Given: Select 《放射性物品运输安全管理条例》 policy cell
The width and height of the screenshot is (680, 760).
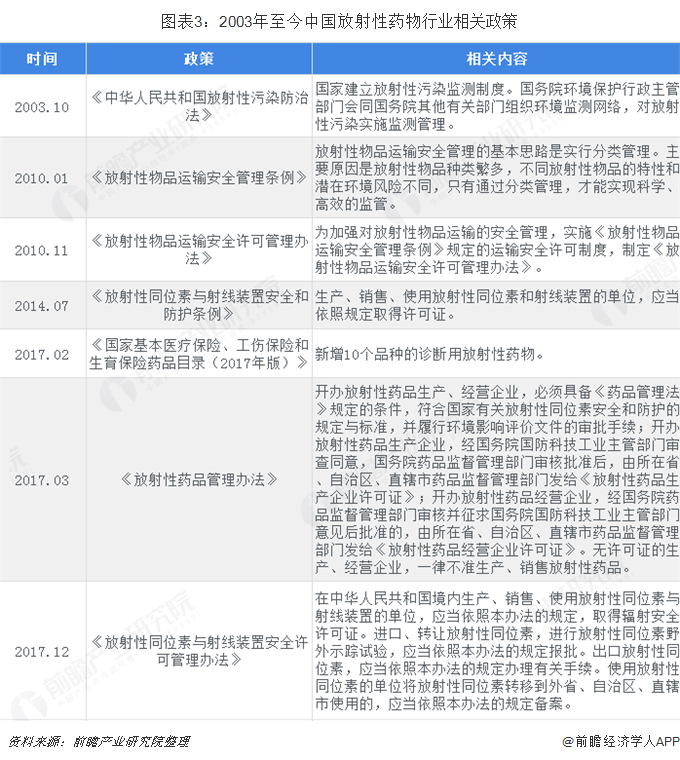Looking at the screenshot, I should coord(198,178).
